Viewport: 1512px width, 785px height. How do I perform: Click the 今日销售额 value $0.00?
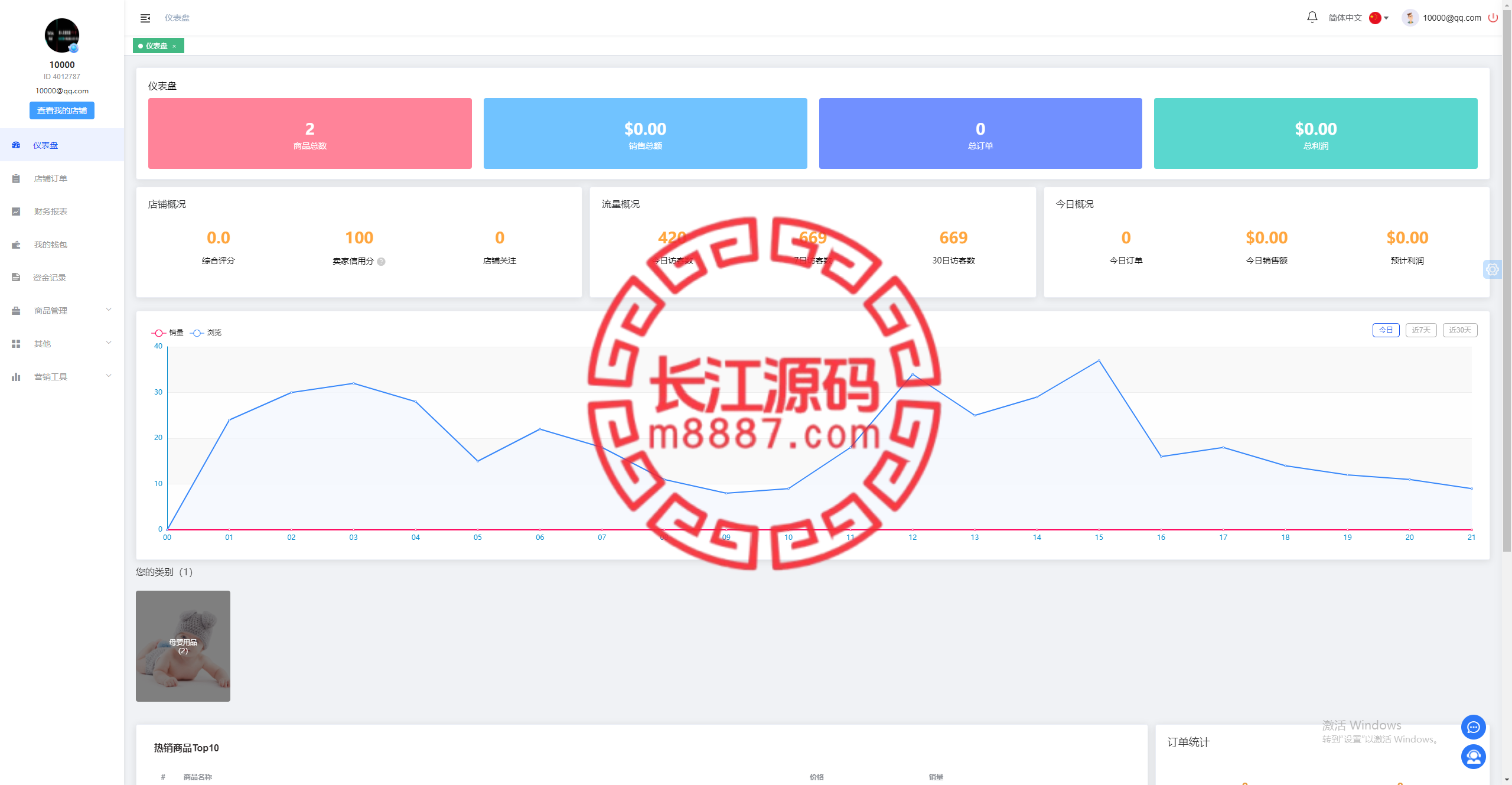(1266, 237)
